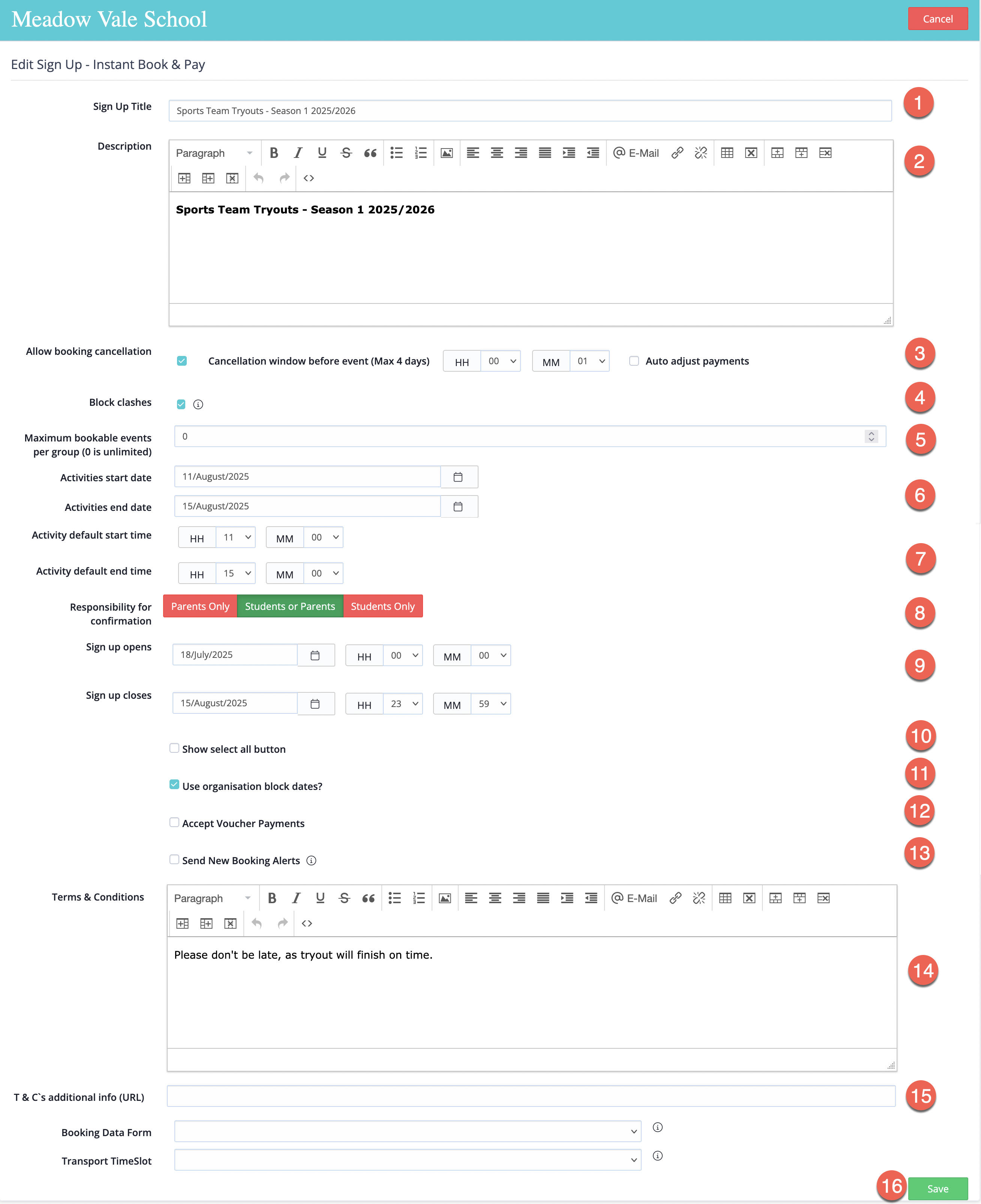Focus the T & C's additional info URL field
981x1204 pixels.
[x=531, y=1096]
